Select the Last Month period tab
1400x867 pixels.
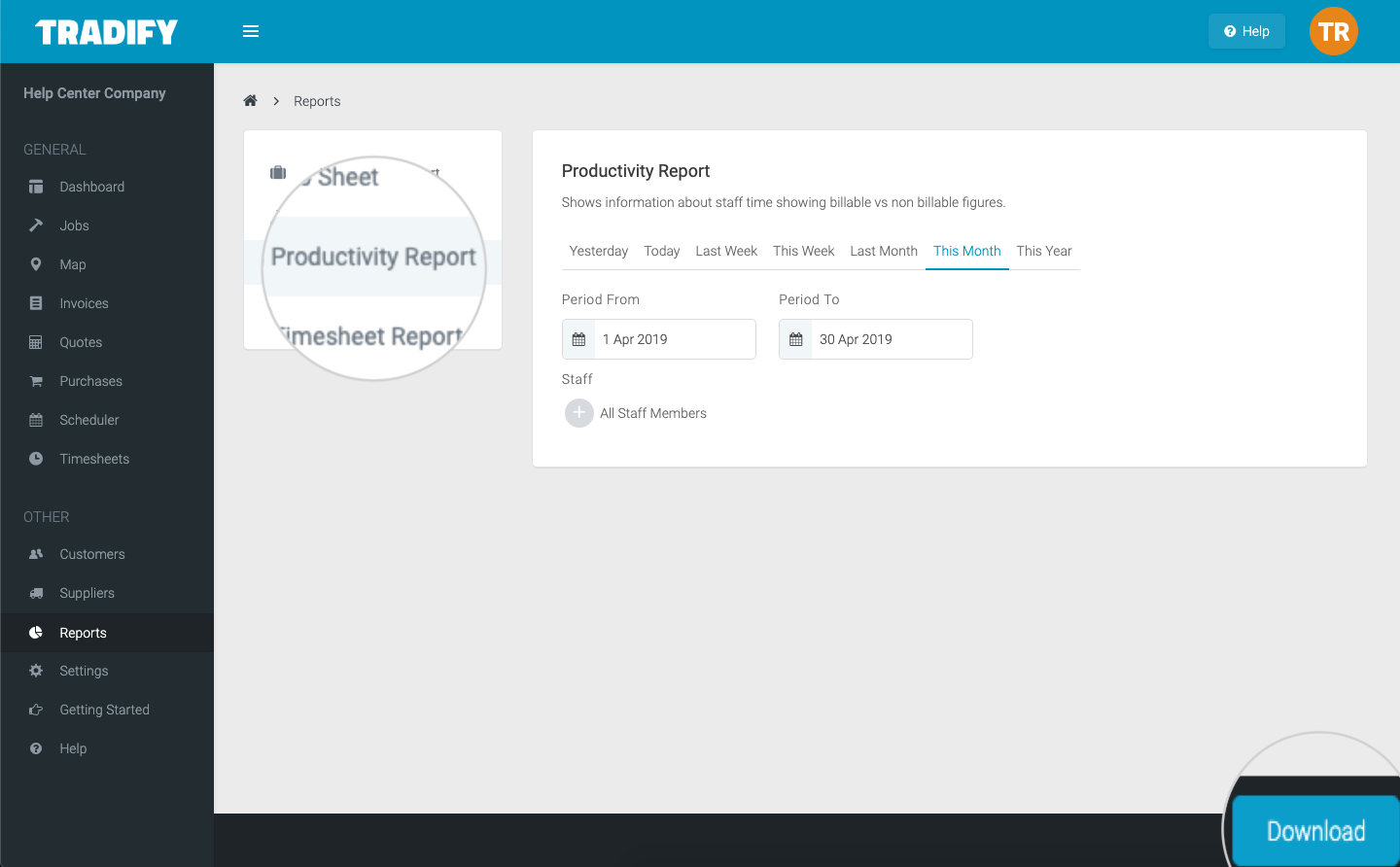click(x=884, y=251)
